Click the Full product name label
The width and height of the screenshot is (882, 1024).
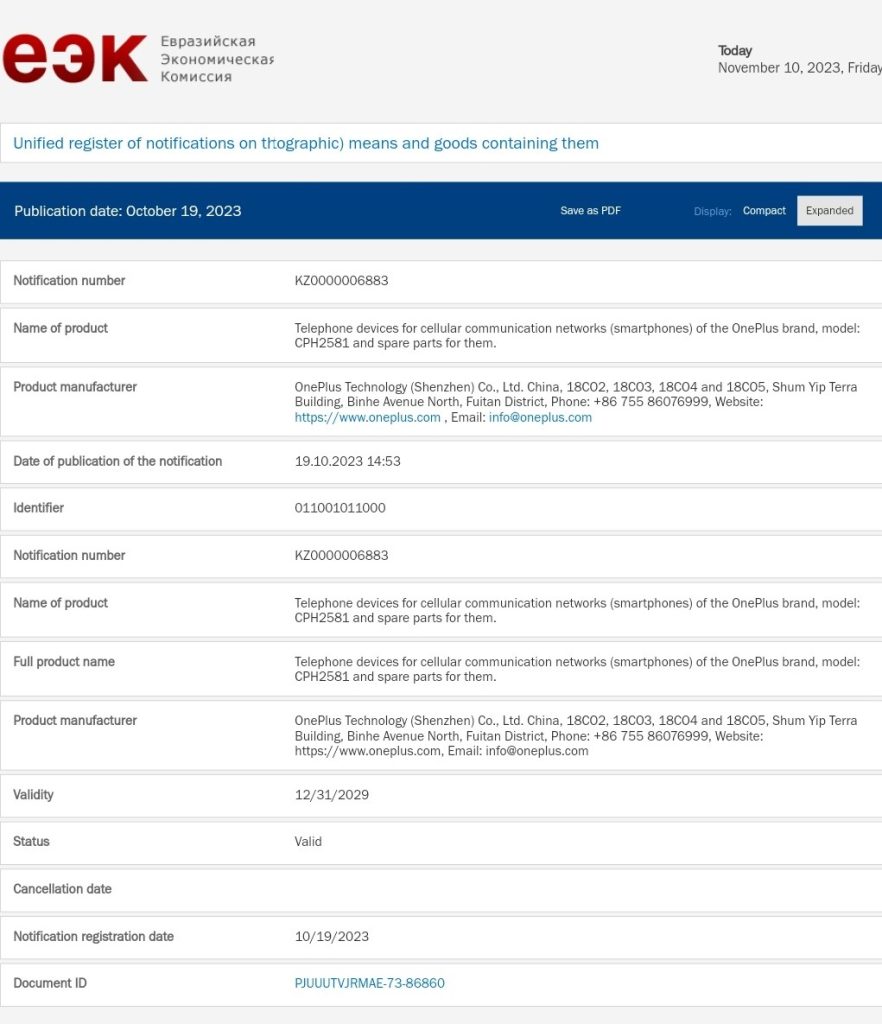64,662
